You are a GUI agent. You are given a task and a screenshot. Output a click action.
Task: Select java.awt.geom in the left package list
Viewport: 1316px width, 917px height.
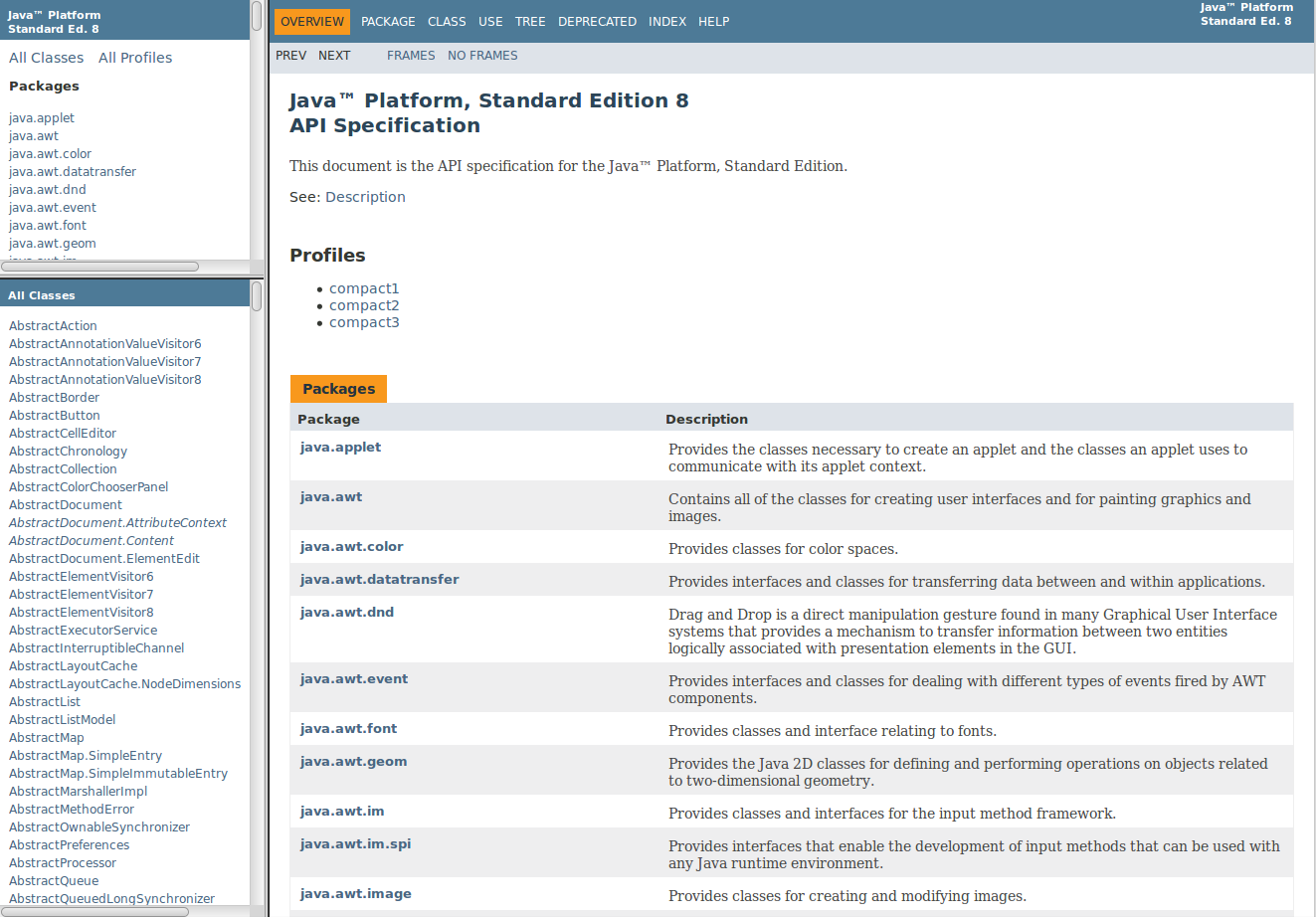point(53,244)
